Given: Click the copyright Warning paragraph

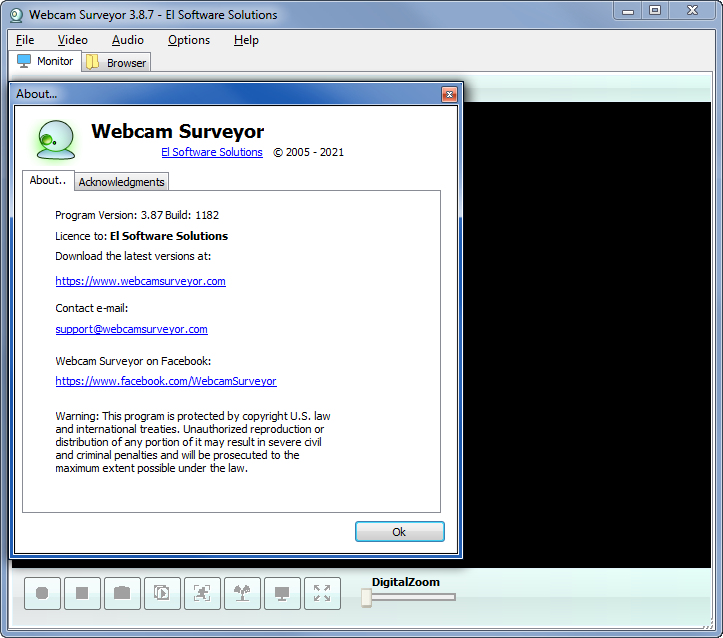Looking at the screenshot, I should pos(193,442).
